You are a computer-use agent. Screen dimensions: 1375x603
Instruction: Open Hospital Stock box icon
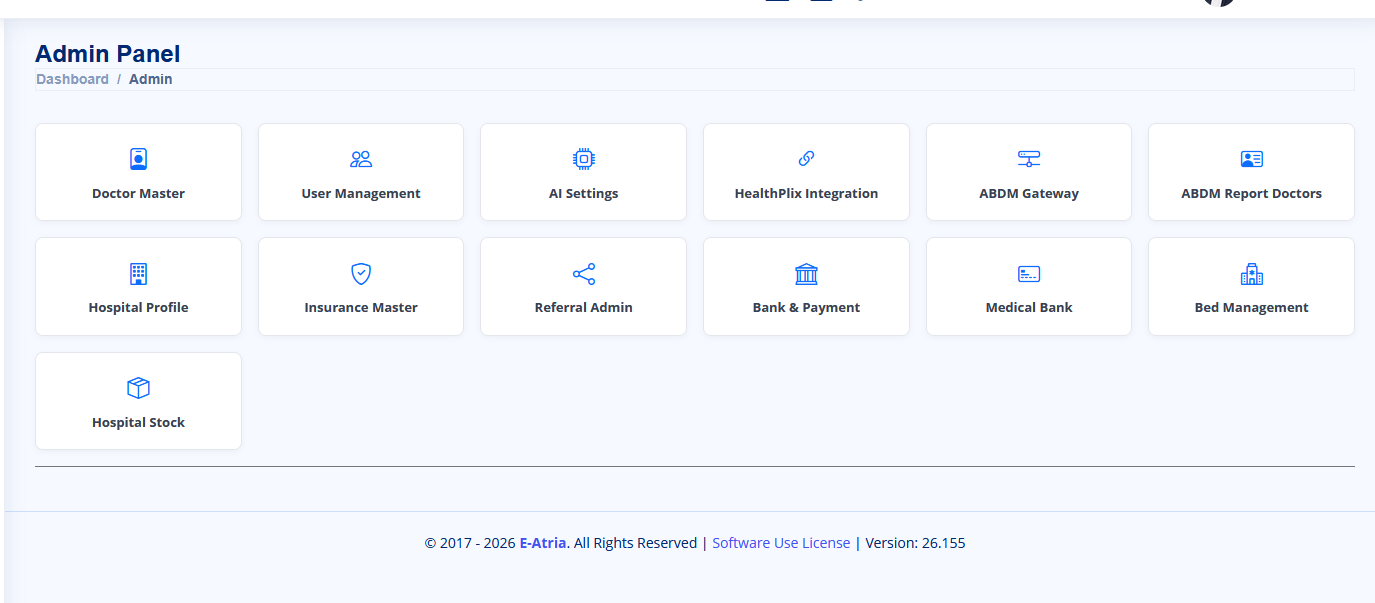pos(138,388)
